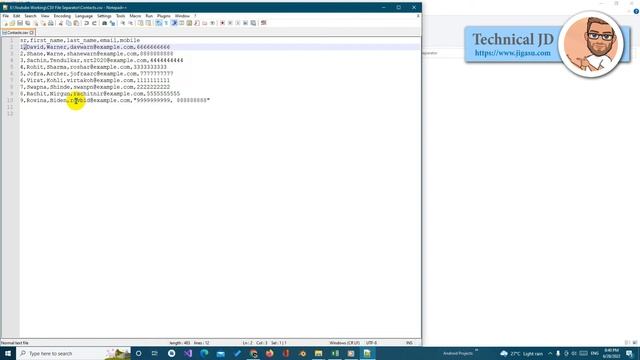Open Visual Studio from the taskbar
Screen dimensions: 640x360
point(188,353)
